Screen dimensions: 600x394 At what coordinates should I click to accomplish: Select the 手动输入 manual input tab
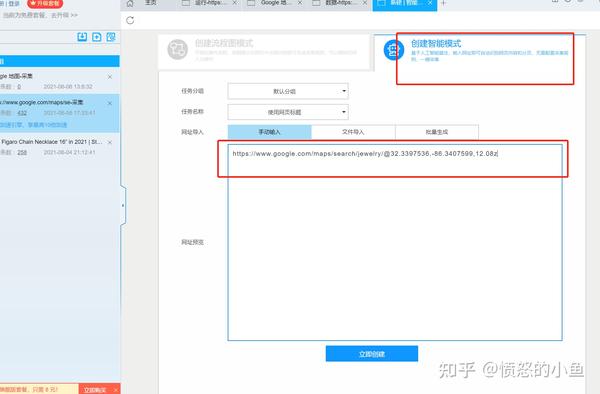[x=270, y=132]
